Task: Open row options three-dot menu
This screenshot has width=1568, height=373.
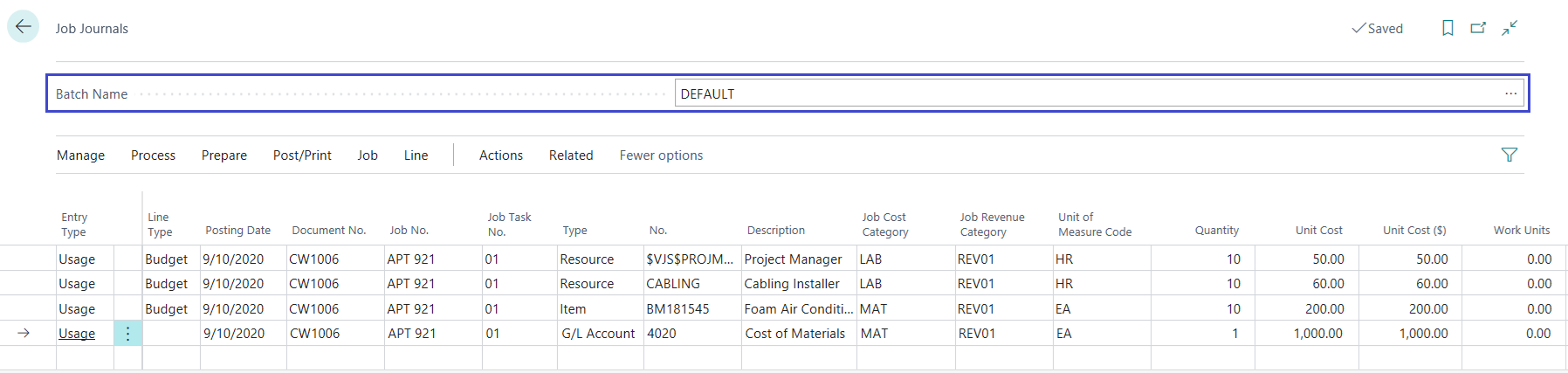Action: click(x=127, y=334)
